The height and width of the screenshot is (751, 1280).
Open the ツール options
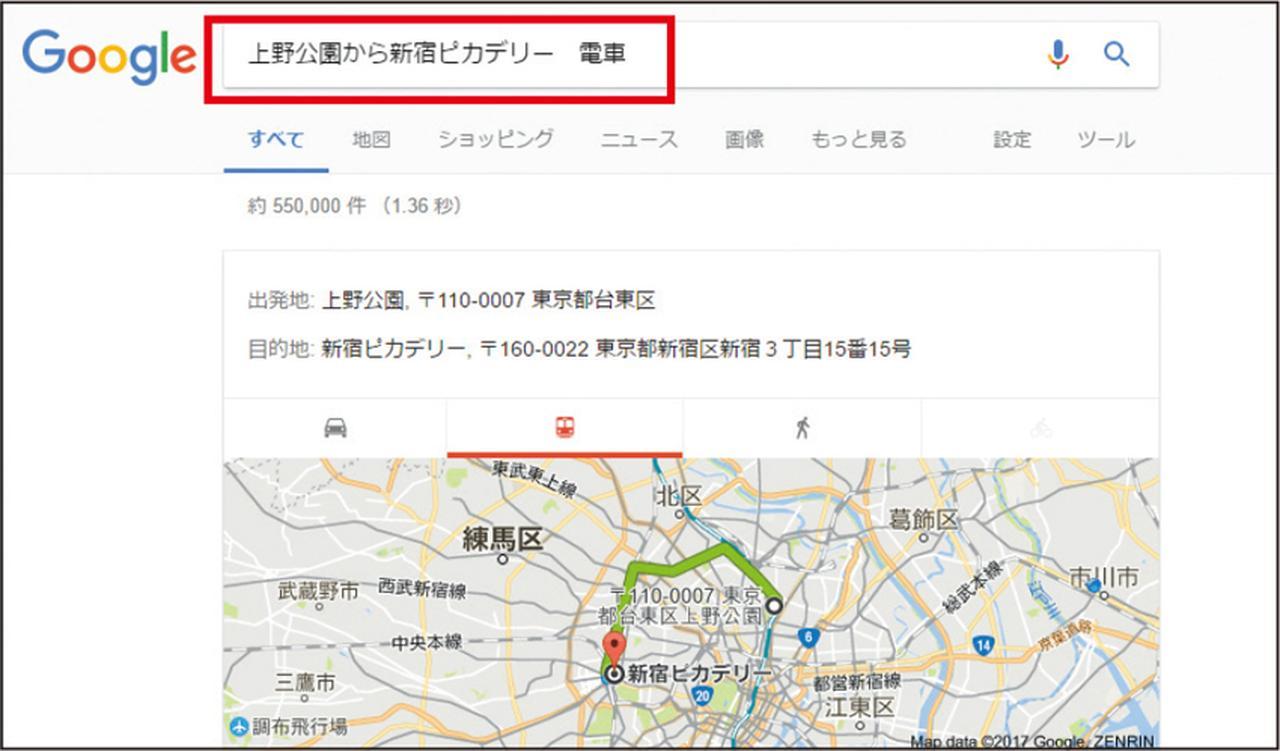coord(1106,140)
